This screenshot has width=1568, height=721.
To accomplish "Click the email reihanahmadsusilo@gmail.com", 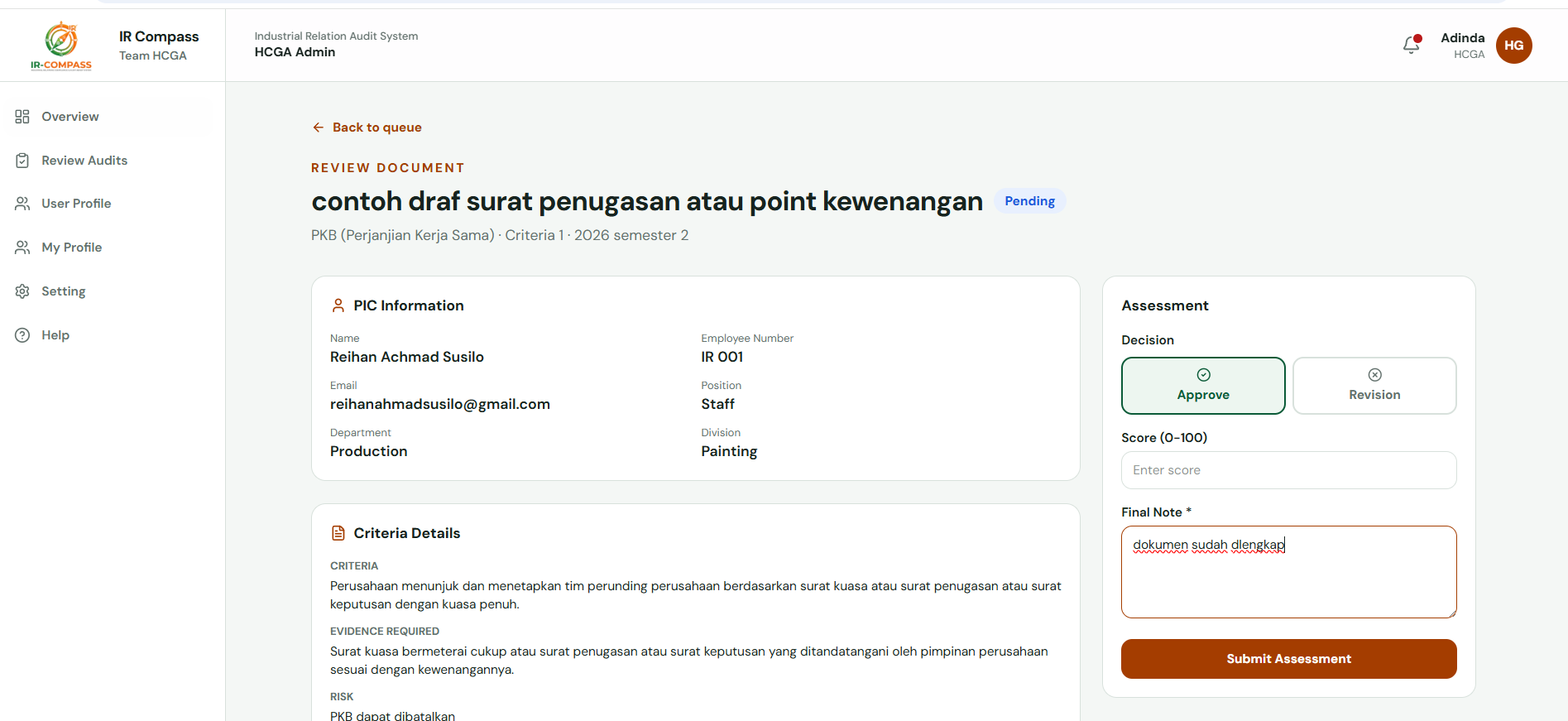I will click(440, 404).
